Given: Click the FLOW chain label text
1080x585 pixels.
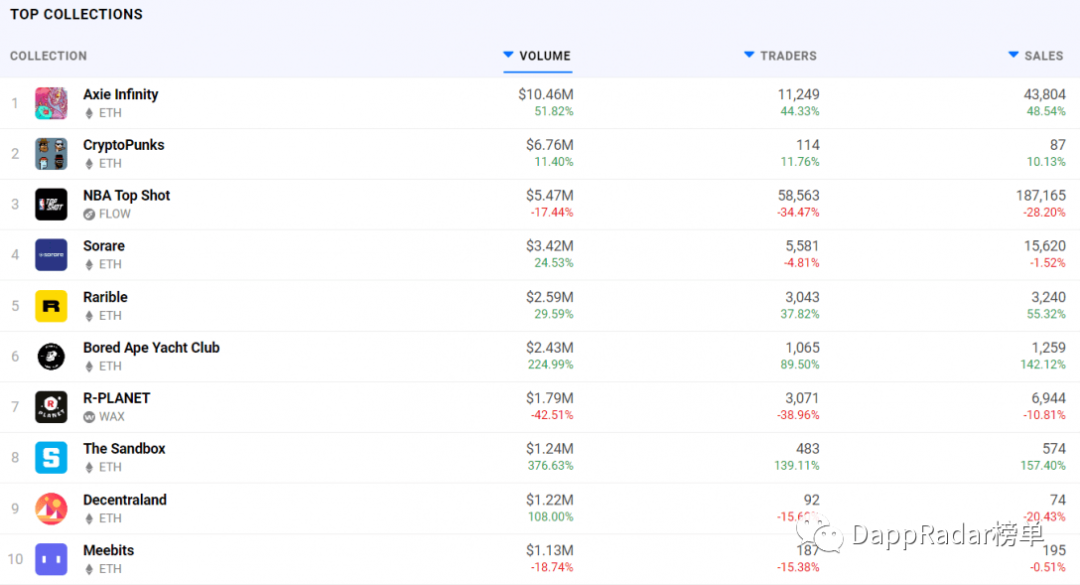Looking at the screenshot, I should [114, 214].
